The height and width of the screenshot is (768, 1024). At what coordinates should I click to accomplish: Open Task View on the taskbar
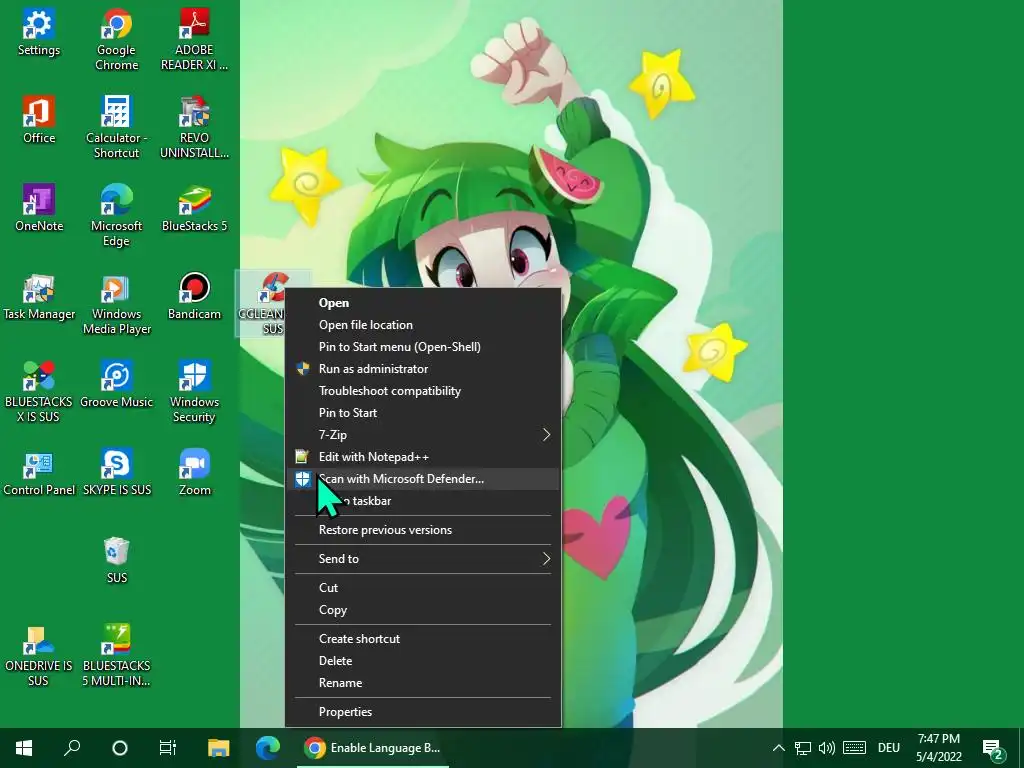[168, 748]
